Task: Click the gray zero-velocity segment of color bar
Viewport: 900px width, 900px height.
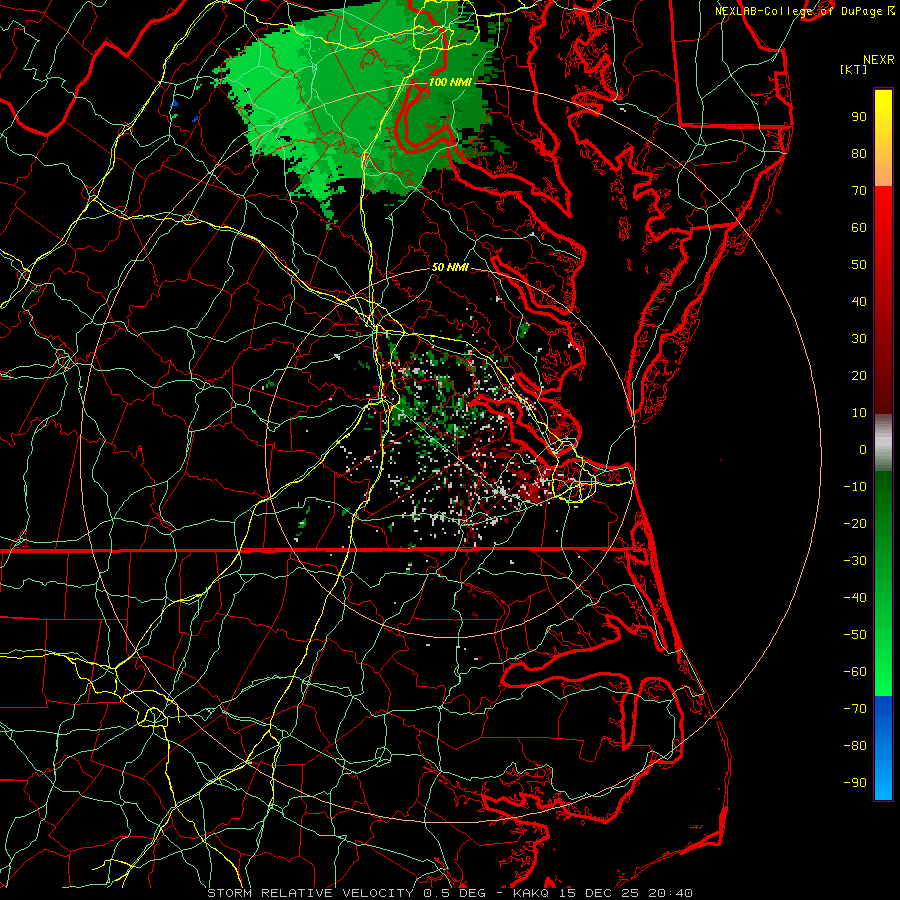Action: point(883,443)
